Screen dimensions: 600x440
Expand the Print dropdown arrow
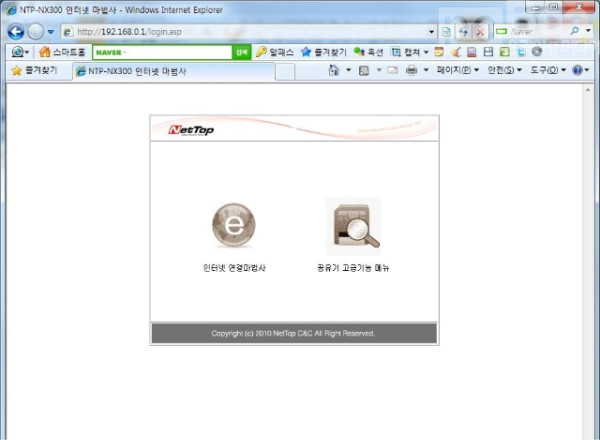pyautogui.click(x=426, y=70)
